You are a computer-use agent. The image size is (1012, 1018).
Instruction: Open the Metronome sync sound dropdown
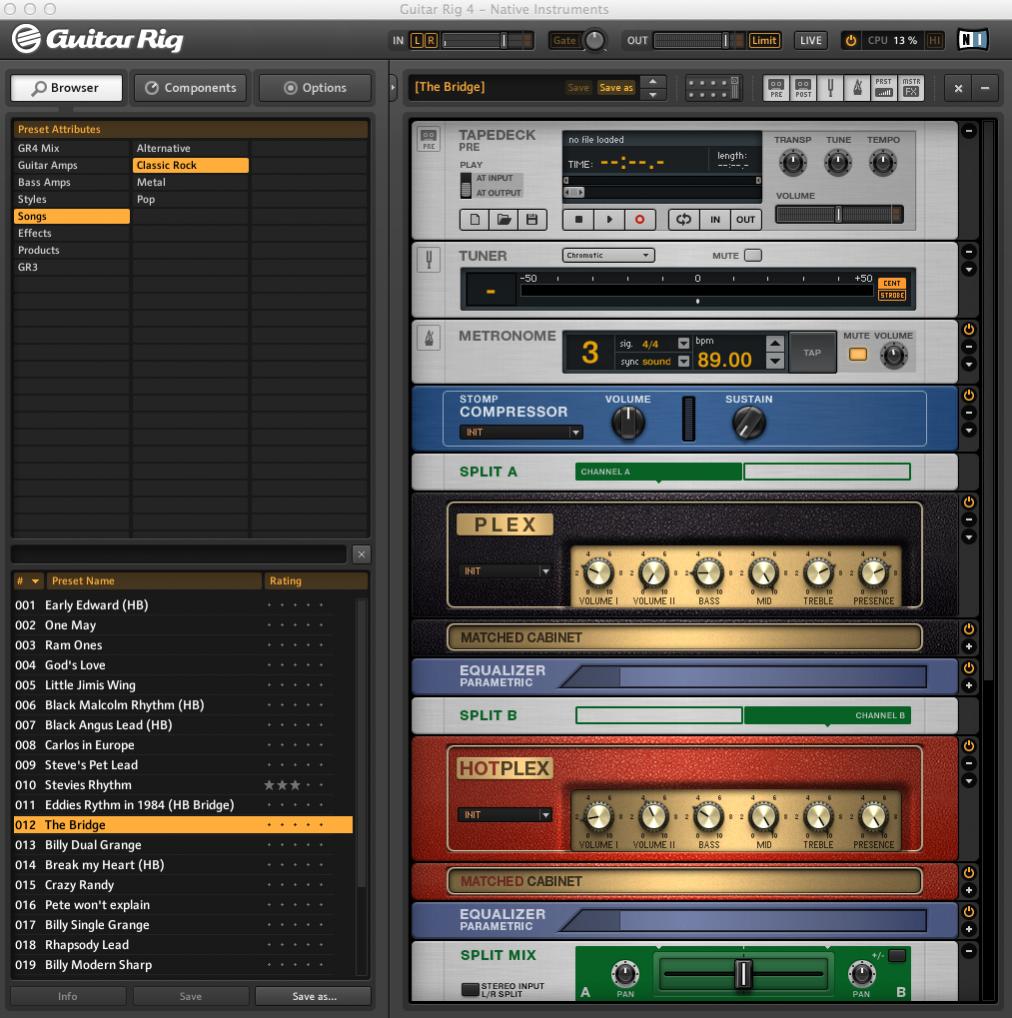684,362
